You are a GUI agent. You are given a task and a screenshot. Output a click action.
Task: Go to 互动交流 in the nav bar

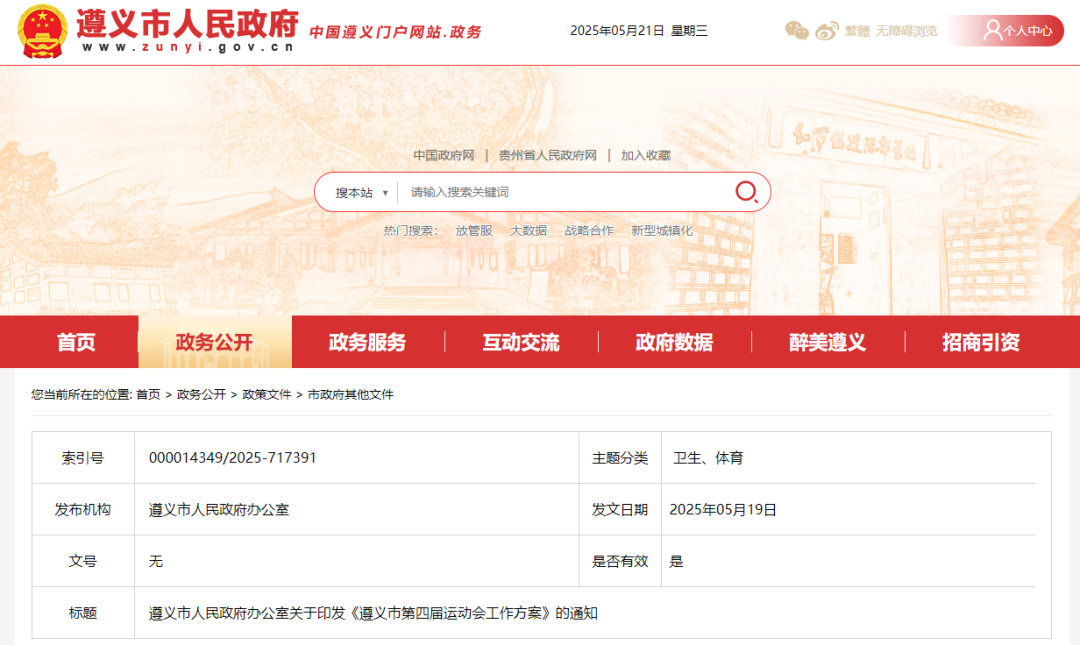(521, 342)
